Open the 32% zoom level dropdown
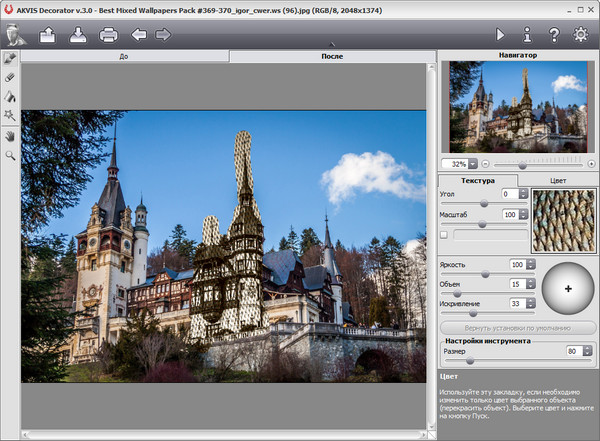 tap(473, 163)
